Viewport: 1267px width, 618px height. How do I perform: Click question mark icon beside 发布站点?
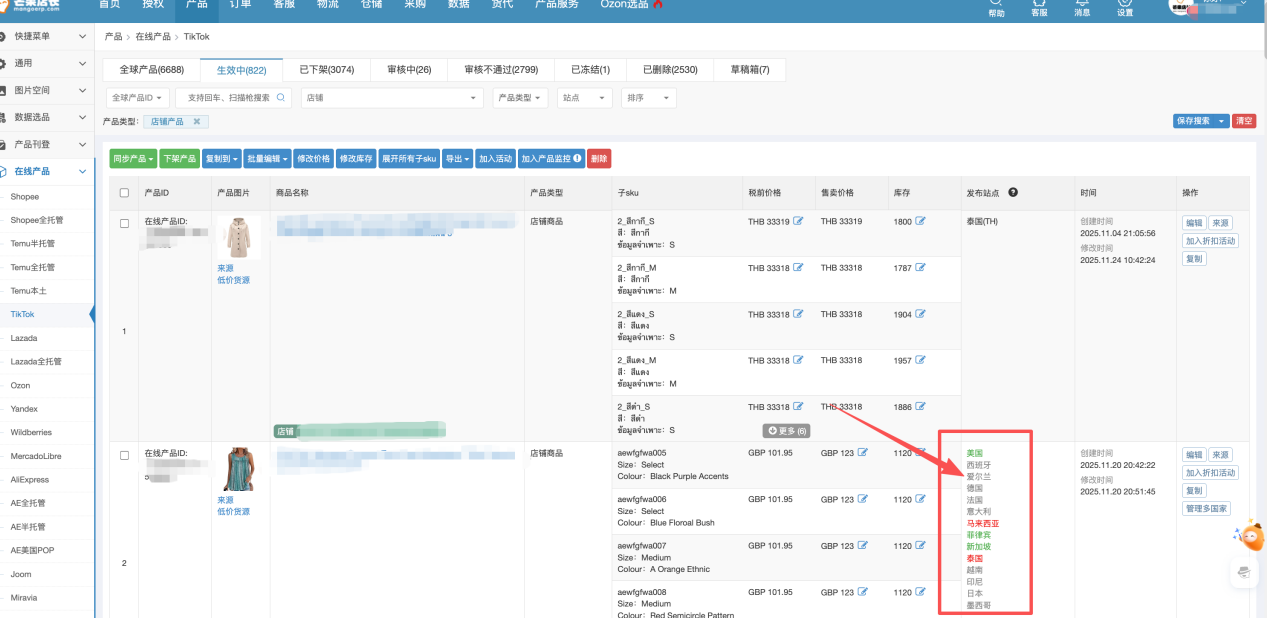coord(1013,192)
